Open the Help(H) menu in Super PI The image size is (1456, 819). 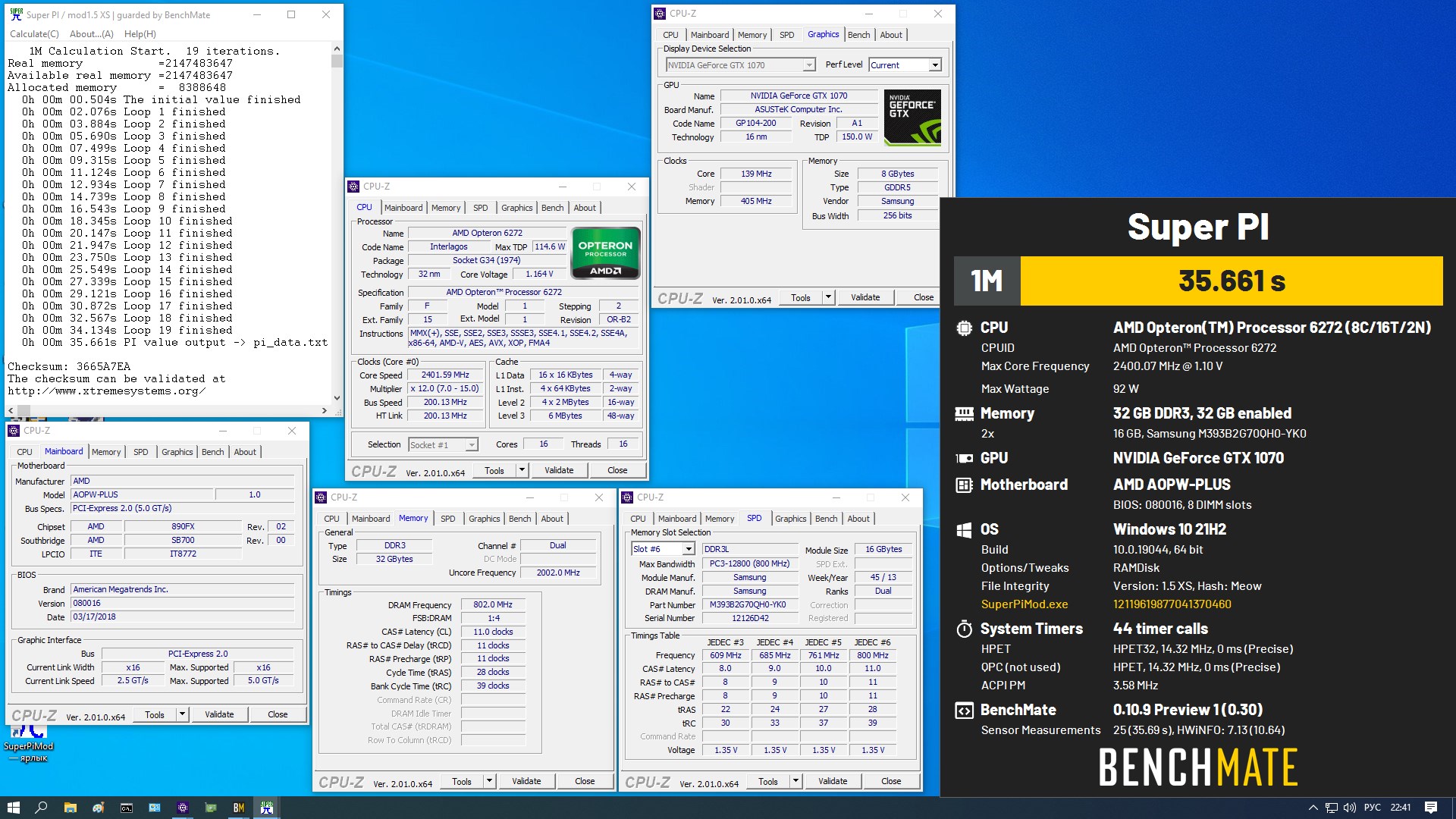pos(140,34)
